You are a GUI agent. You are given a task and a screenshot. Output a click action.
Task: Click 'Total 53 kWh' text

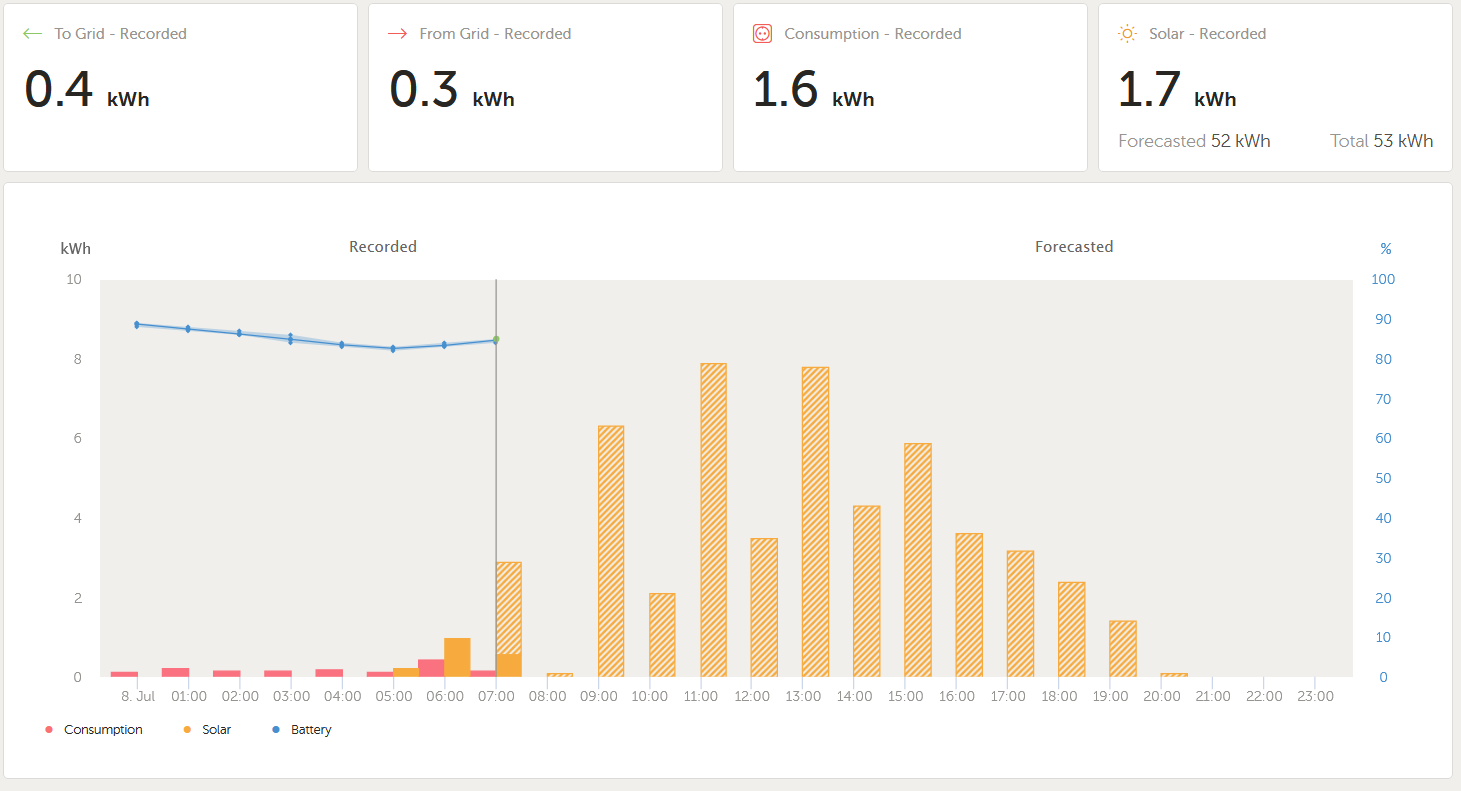click(1381, 141)
